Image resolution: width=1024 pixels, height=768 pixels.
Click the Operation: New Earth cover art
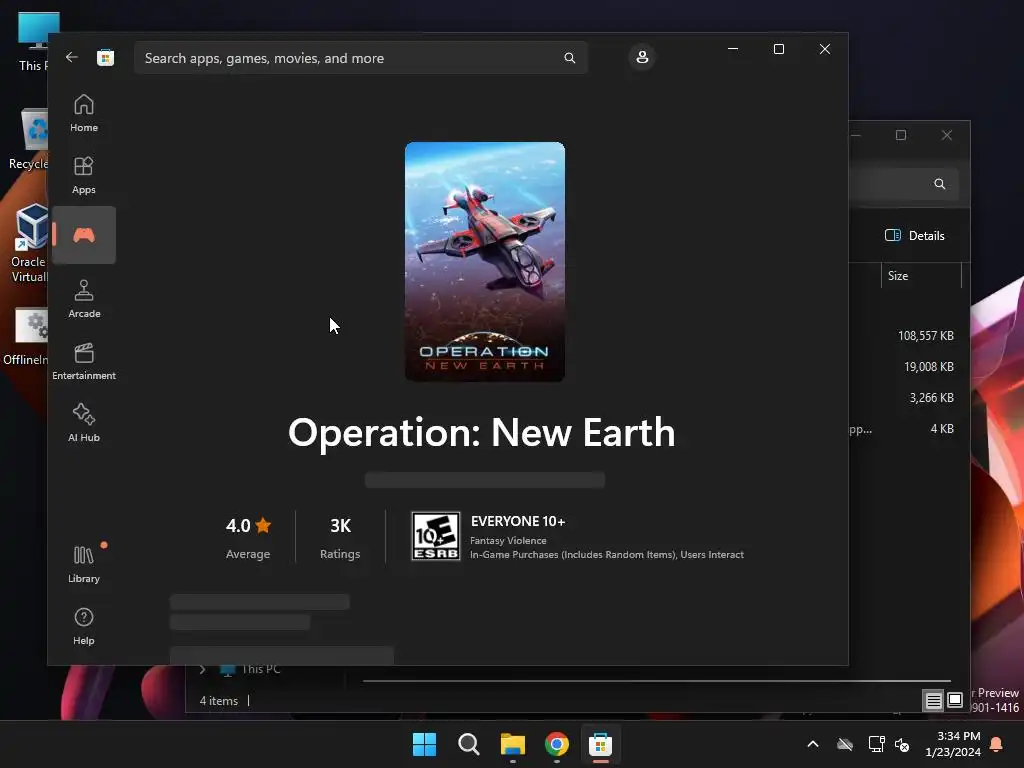tap(485, 262)
